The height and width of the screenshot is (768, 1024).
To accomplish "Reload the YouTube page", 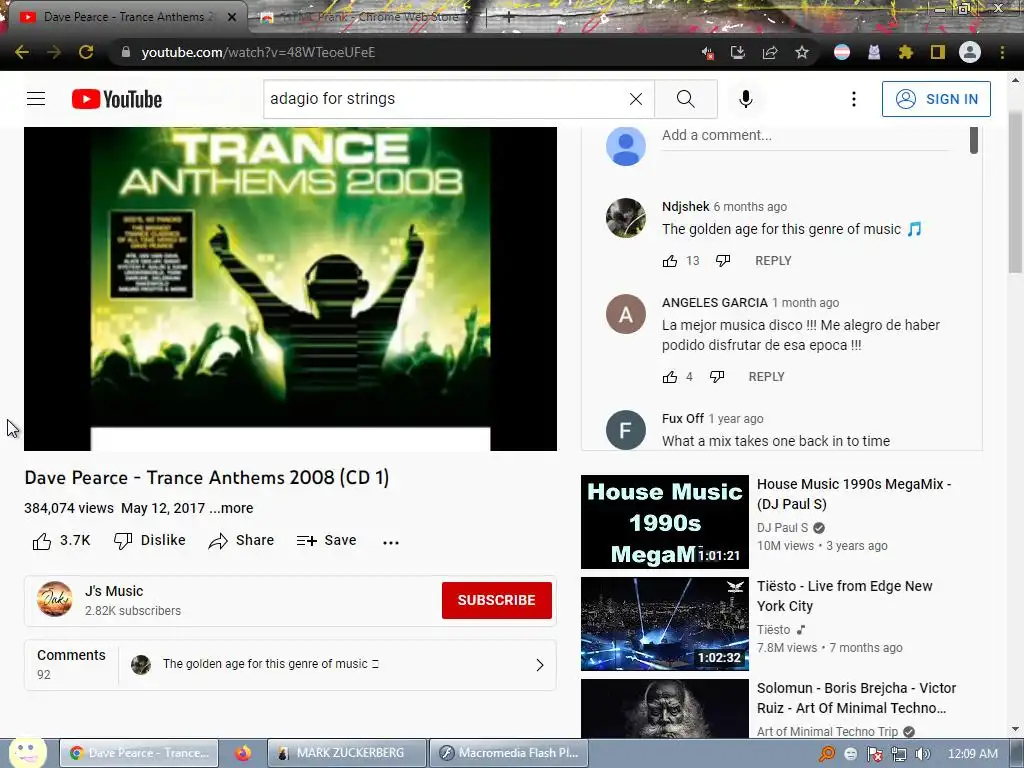I will click(x=86, y=52).
